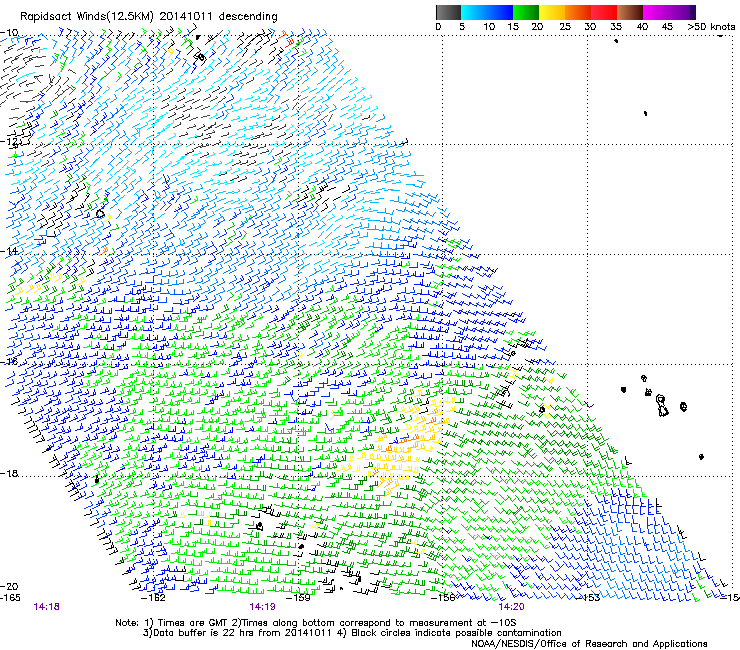Click the -20 latitude axis label
The height and width of the screenshot is (650, 740).
point(9,586)
